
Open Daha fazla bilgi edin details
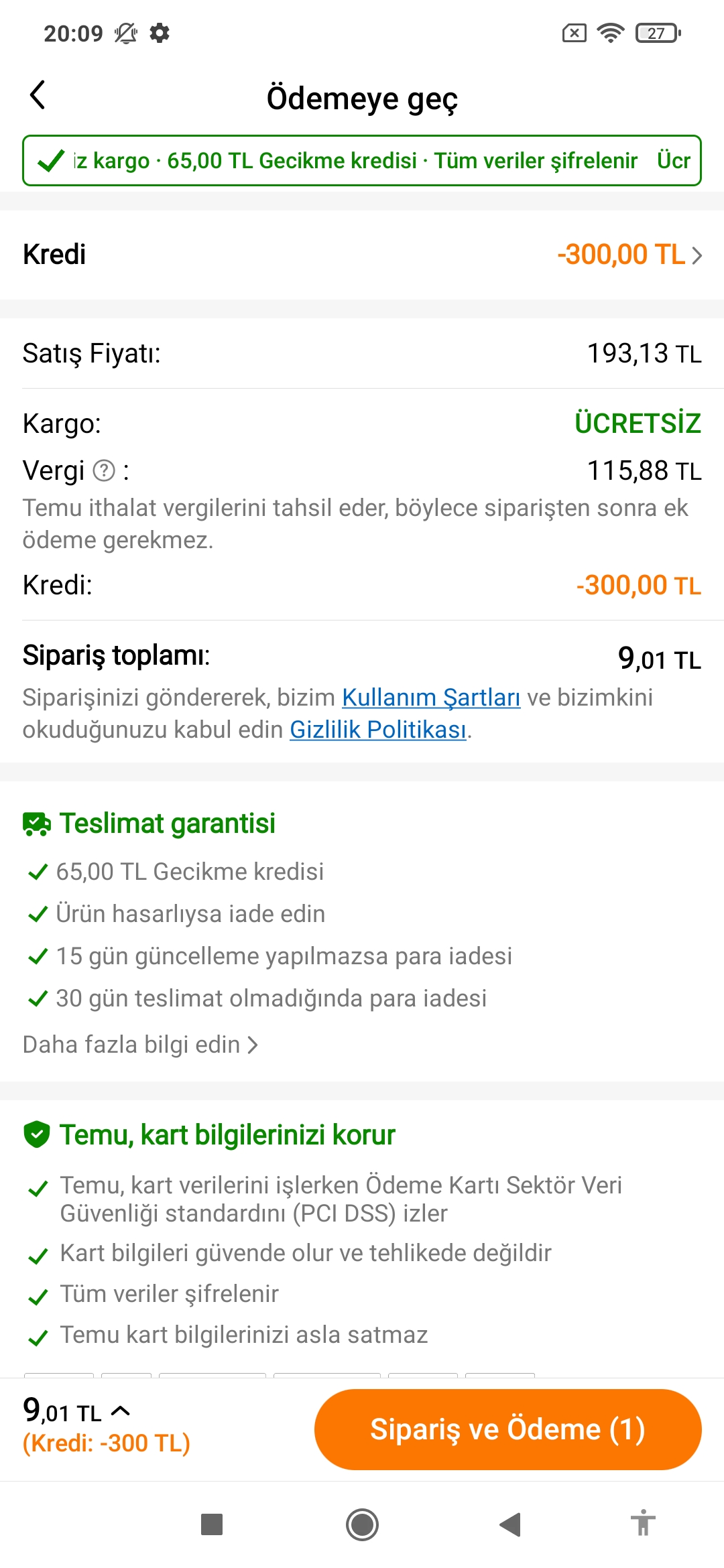140,1045
